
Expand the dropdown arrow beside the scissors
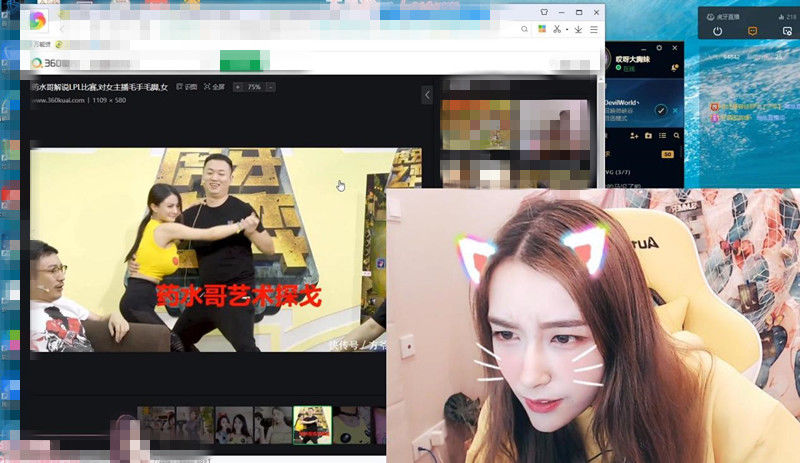[567, 30]
